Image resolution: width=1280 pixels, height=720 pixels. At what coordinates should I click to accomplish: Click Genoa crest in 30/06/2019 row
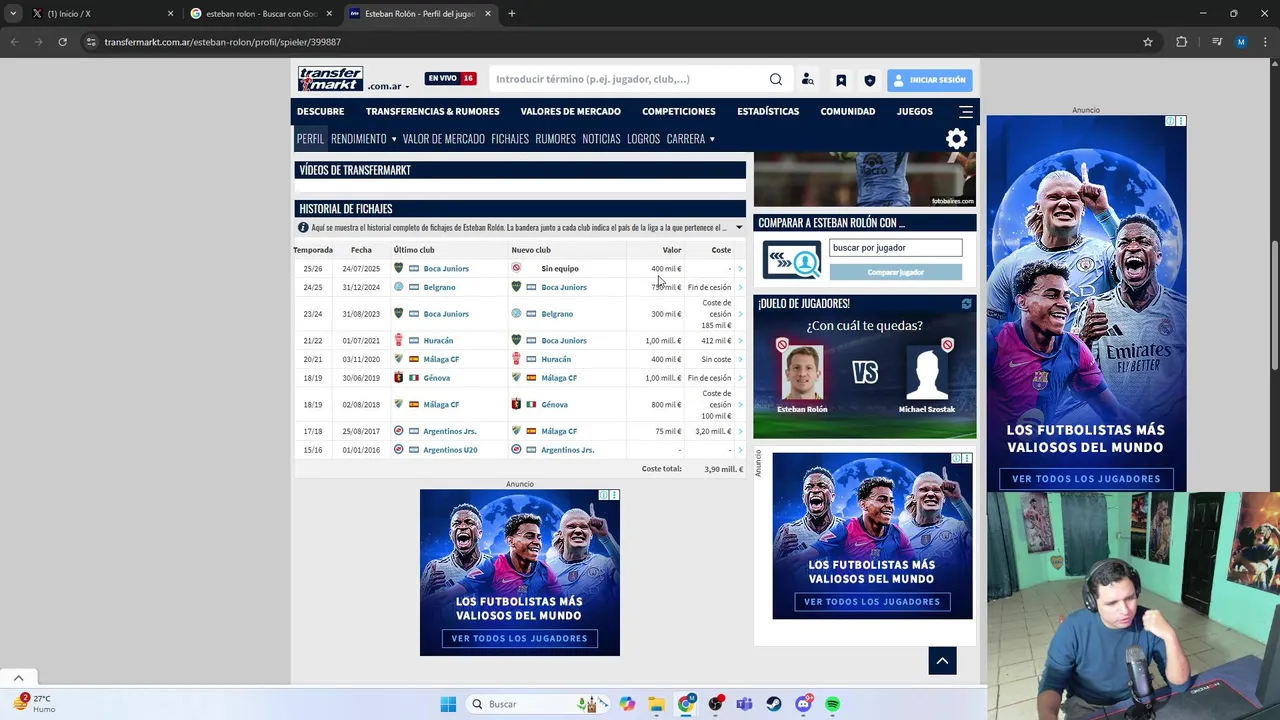point(398,378)
